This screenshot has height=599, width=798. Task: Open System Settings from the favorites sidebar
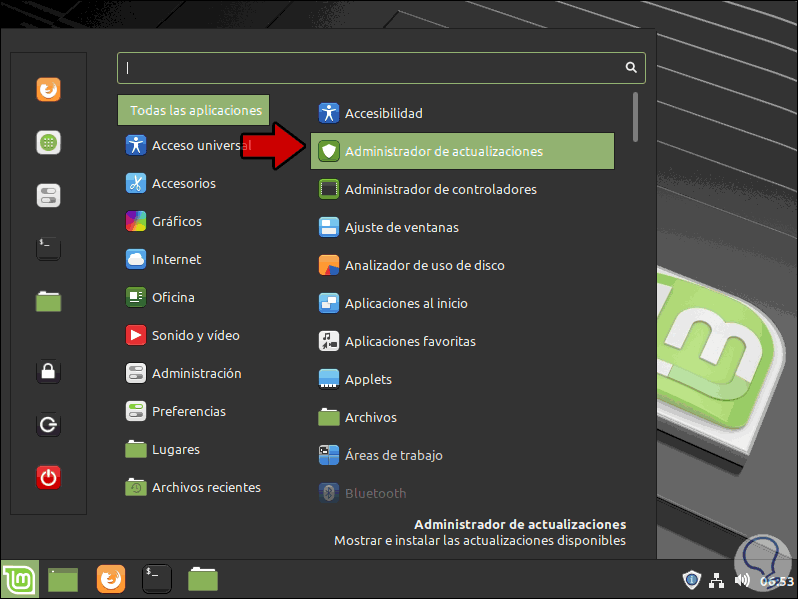[x=48, y=196]
